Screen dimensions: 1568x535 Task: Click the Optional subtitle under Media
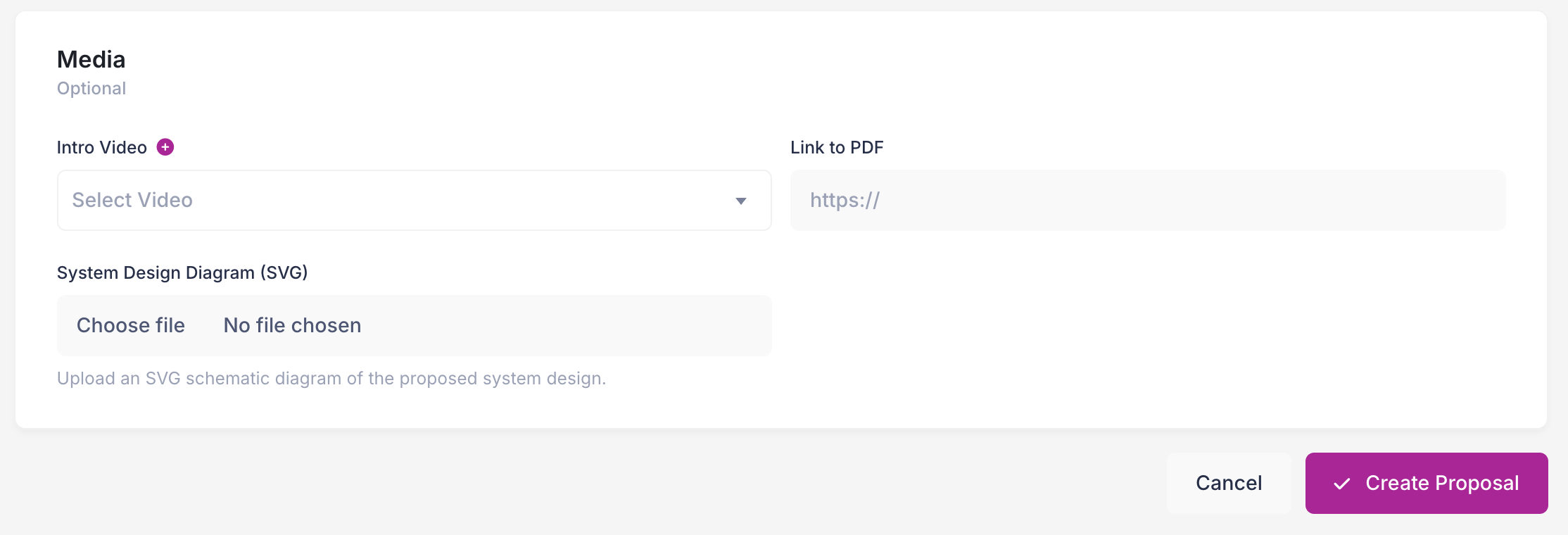[x=91, y=89]
